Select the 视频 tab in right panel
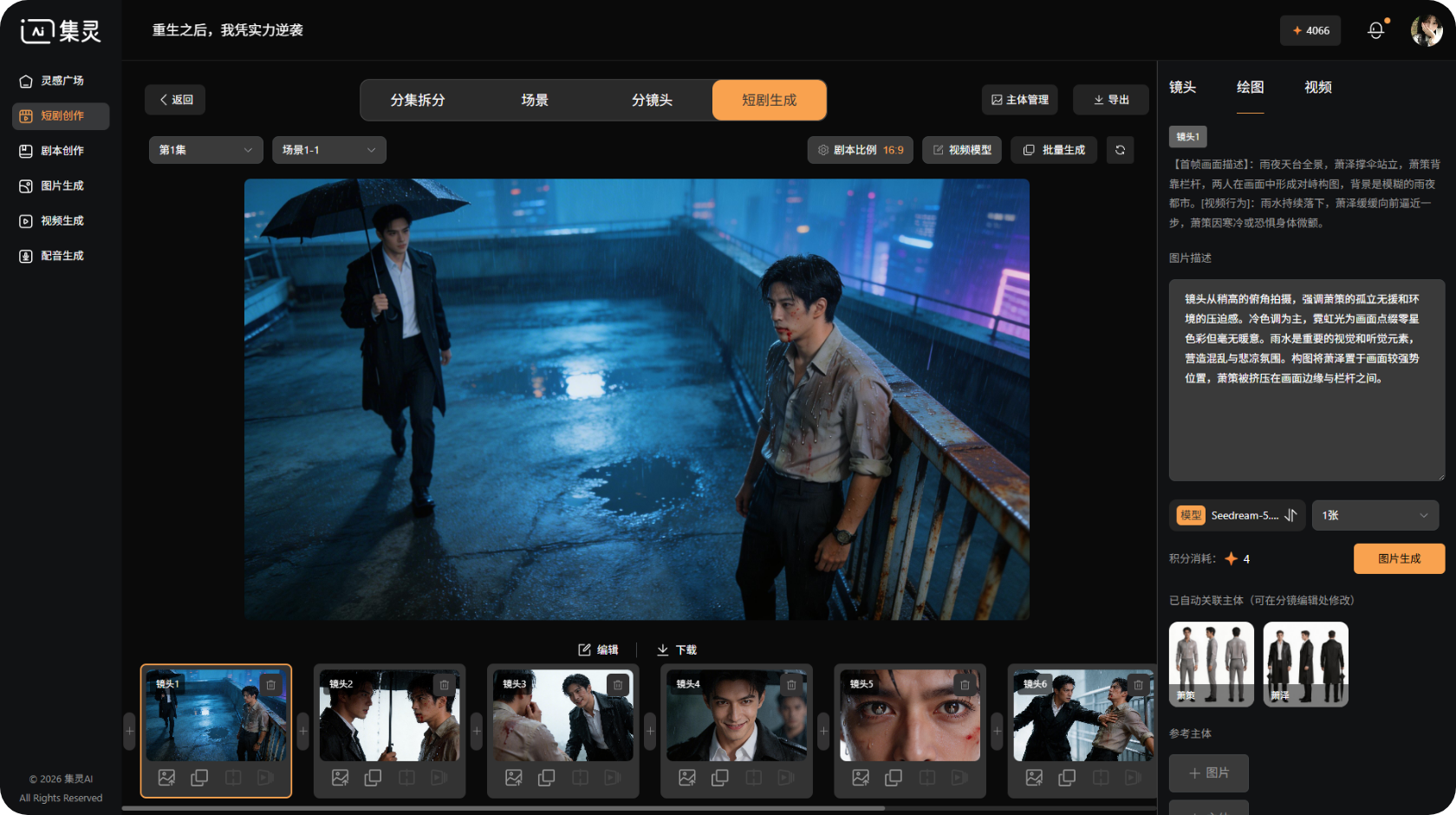 pos(1317,88)
